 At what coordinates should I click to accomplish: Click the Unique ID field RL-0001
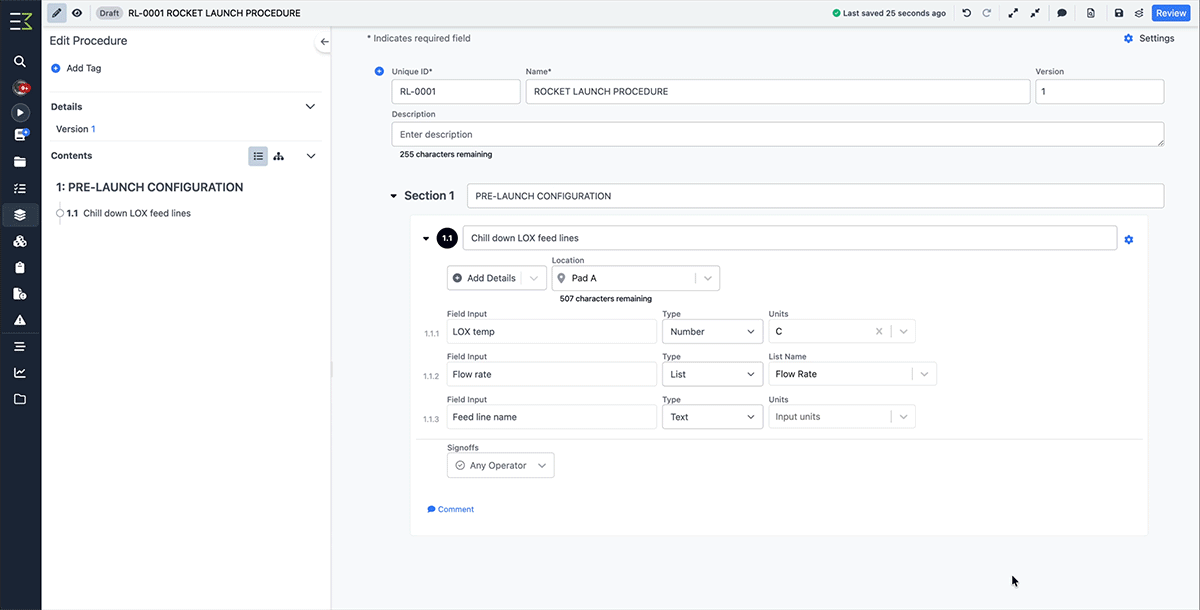[456, 91]
